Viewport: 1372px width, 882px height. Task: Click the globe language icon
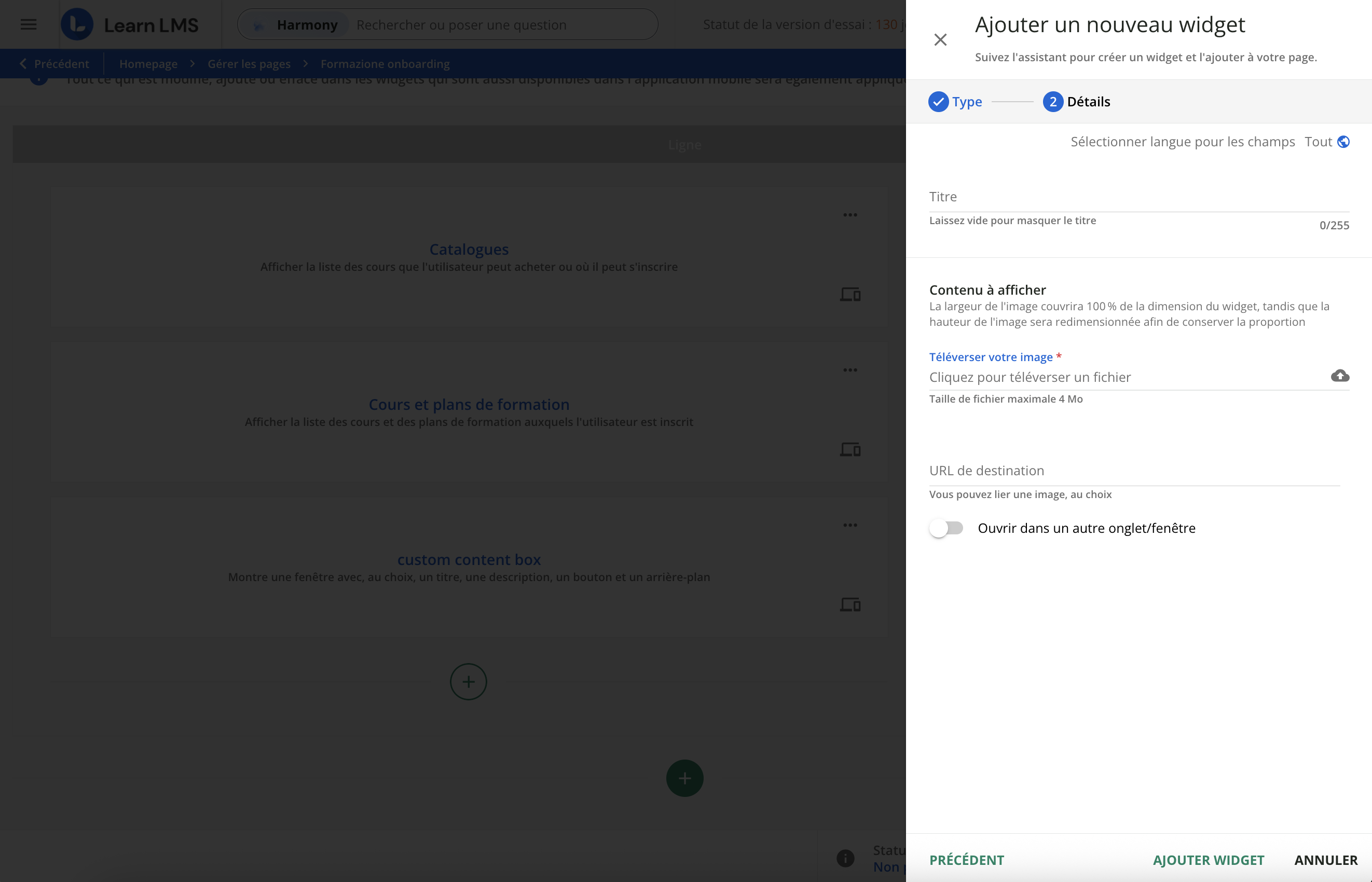[x=1343, y=142]
